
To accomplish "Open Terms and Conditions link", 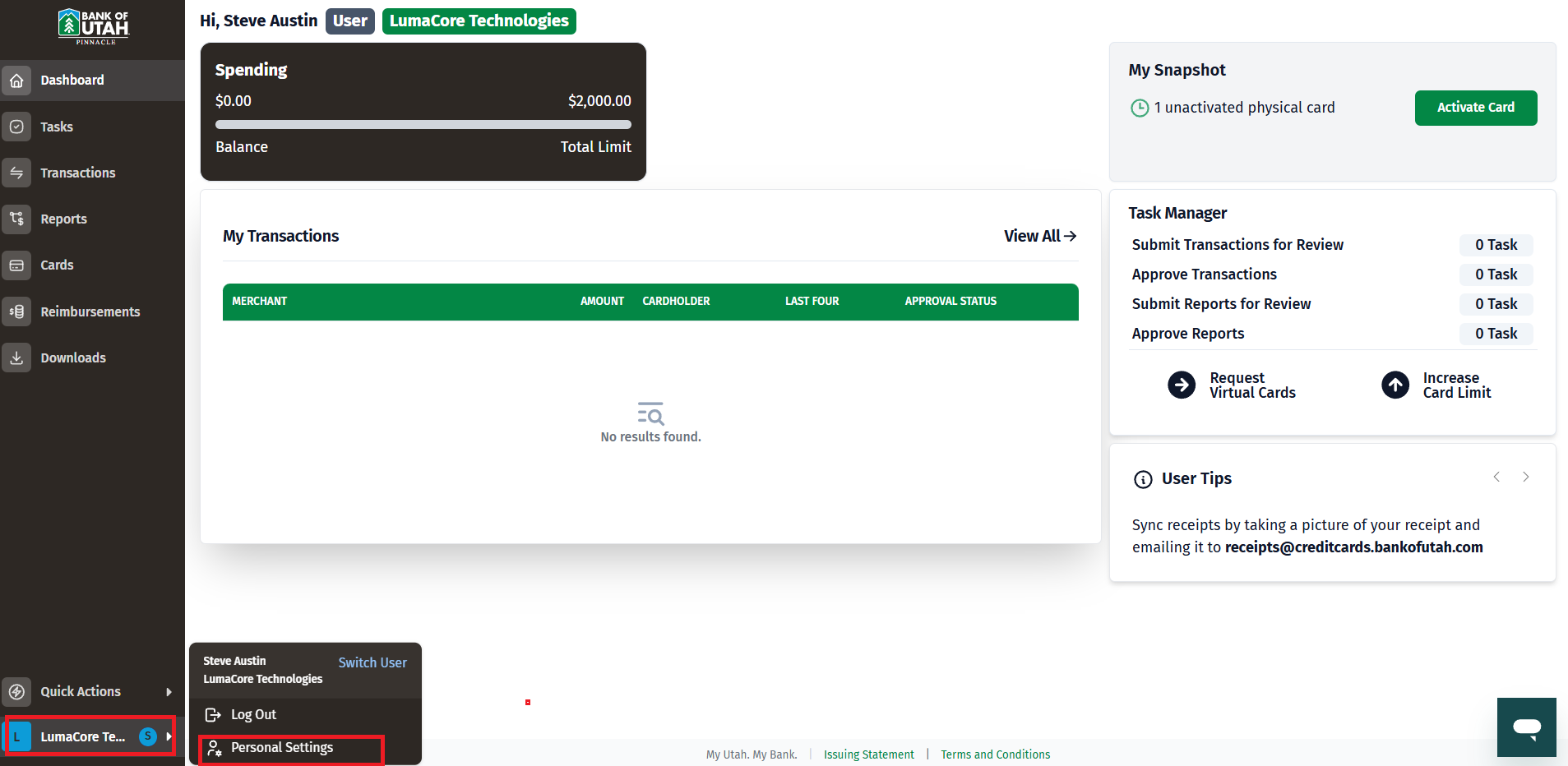I will [x=996, y=754].
